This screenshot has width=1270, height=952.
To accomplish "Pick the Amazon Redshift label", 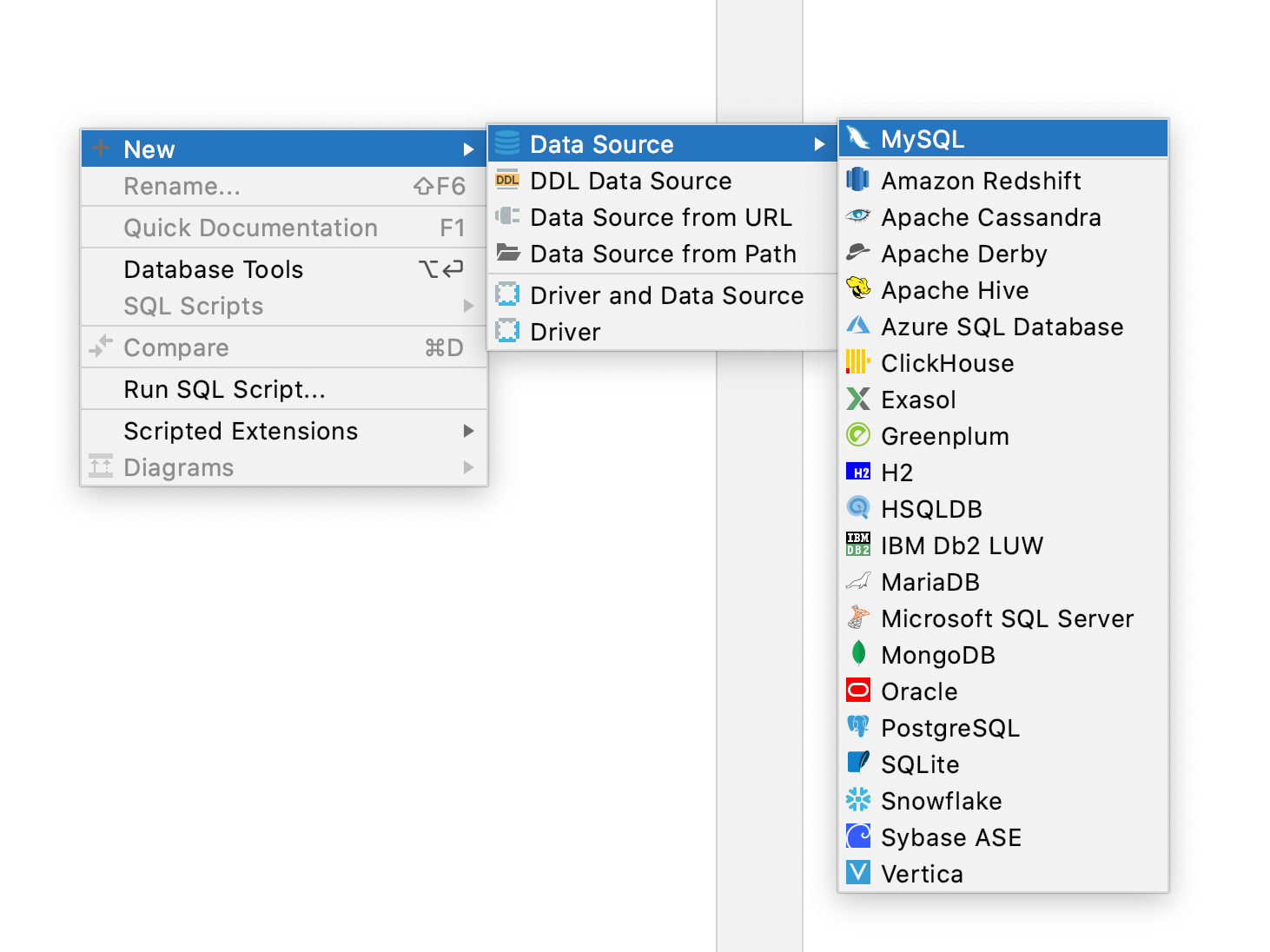I will [981, 181].
